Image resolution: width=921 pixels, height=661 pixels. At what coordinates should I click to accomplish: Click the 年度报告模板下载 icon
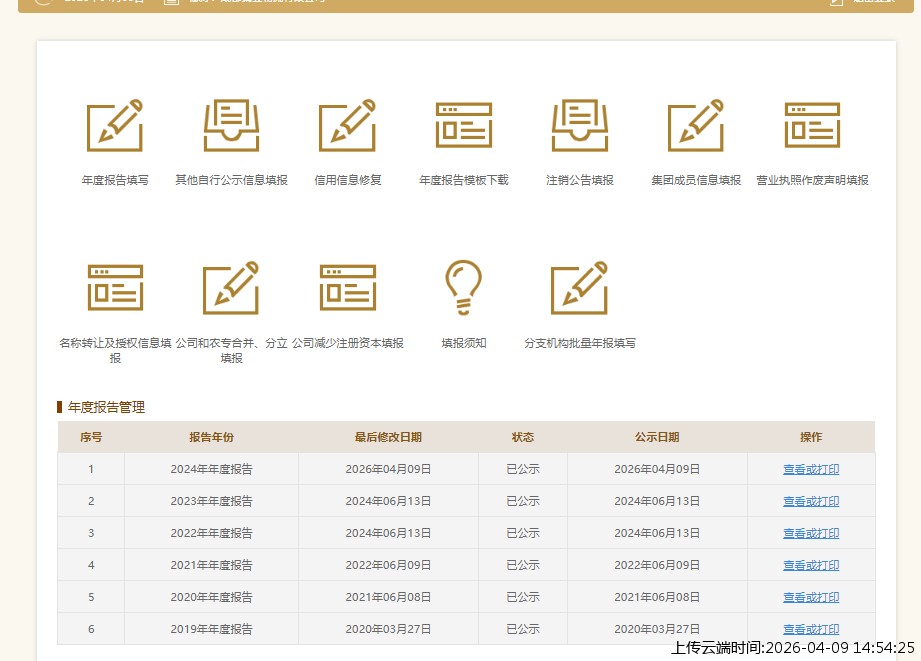(463, 126)
